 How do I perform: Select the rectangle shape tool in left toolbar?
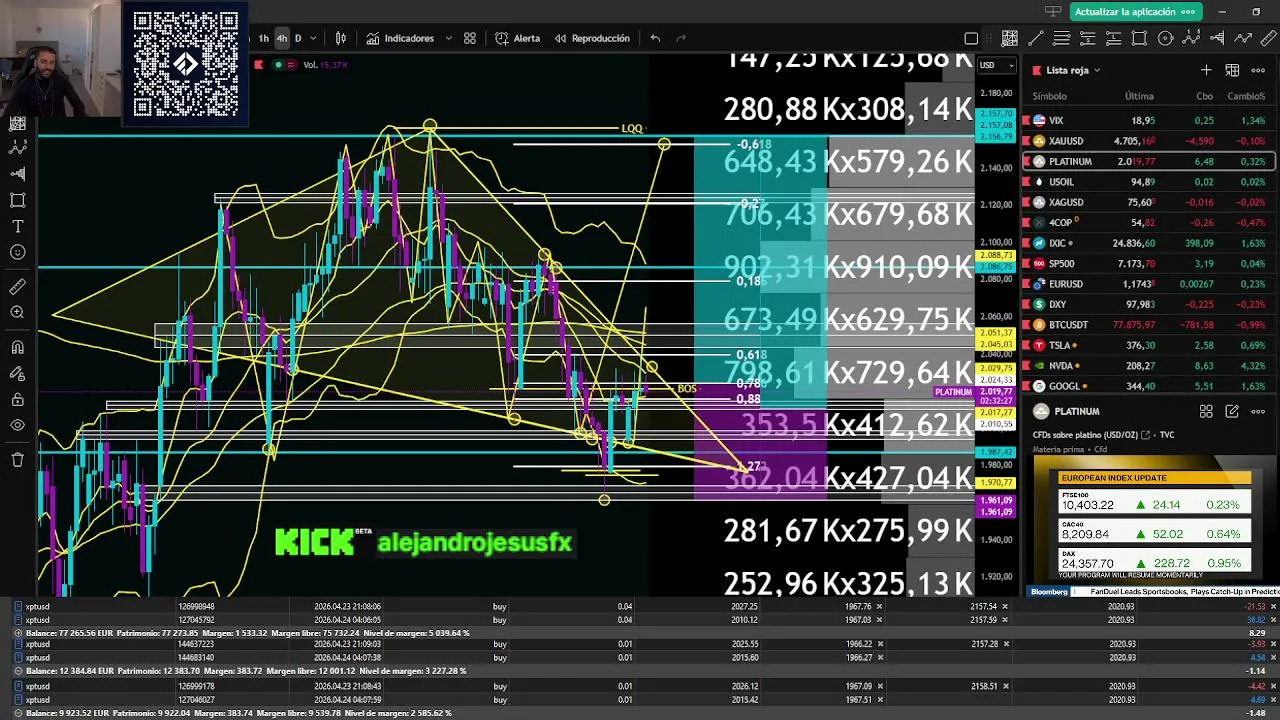[17, 200]
